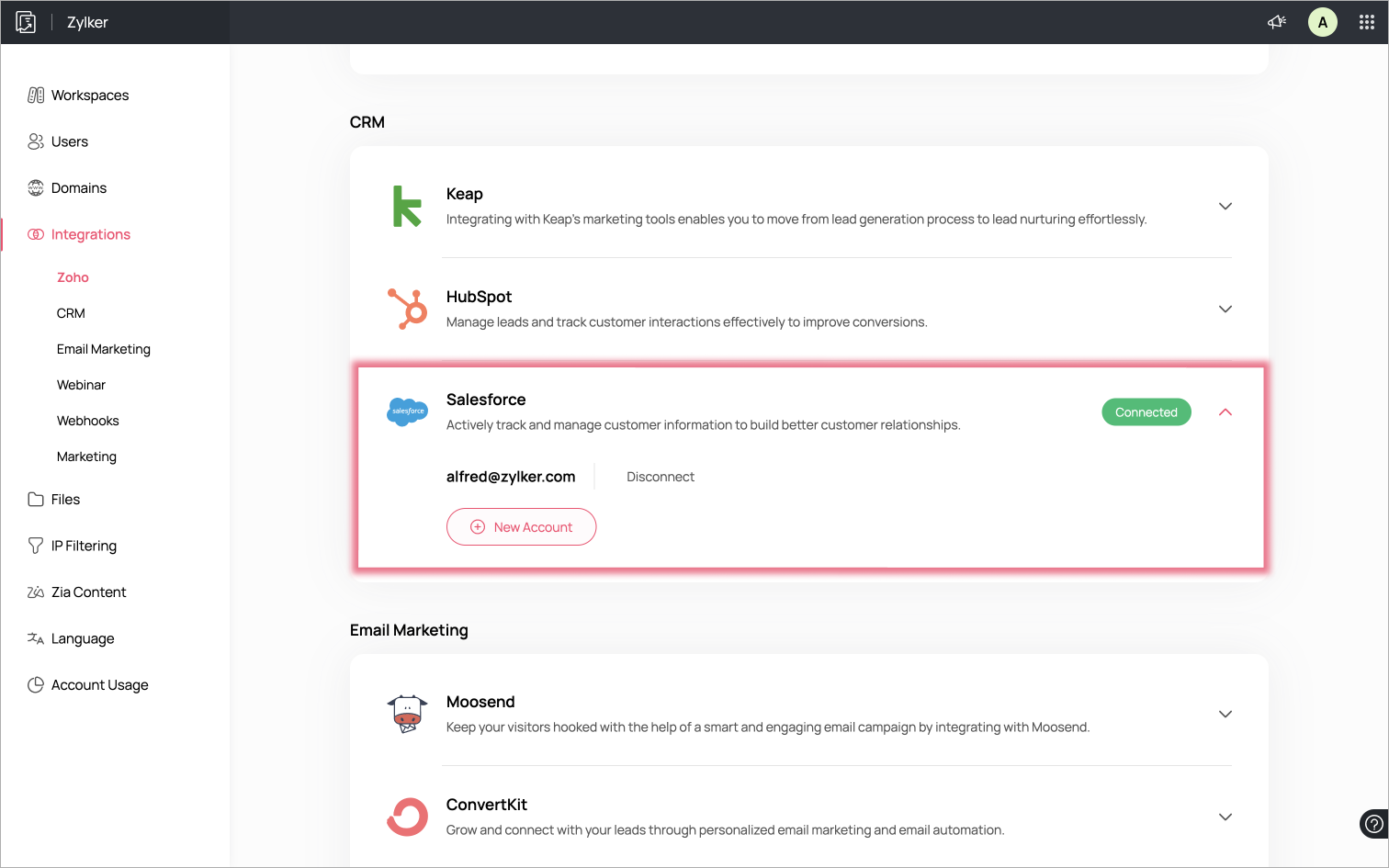
Task: Open Files in the sidebar
Action: pos(65,500)
